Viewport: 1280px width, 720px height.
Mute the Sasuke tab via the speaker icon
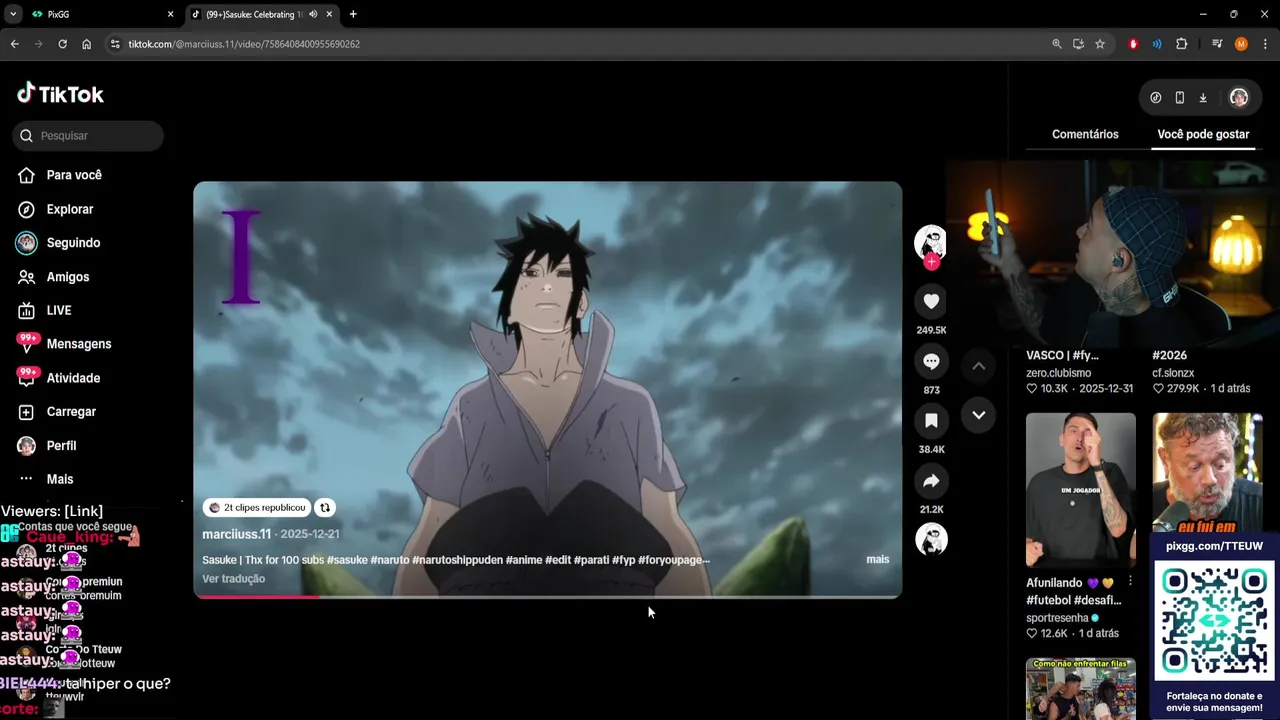pos(313,14)
